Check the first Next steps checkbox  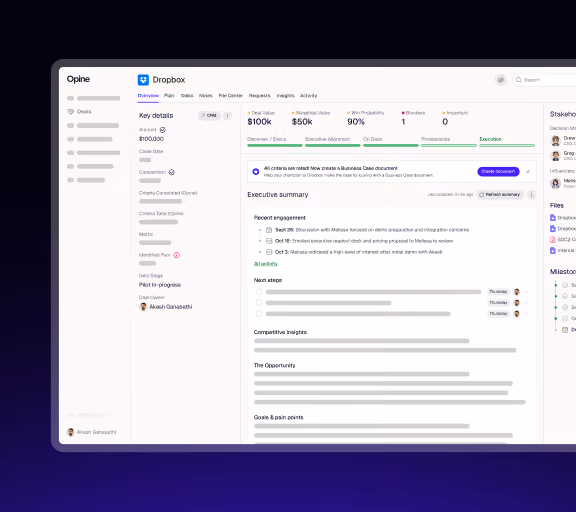[x=259, y=292]
